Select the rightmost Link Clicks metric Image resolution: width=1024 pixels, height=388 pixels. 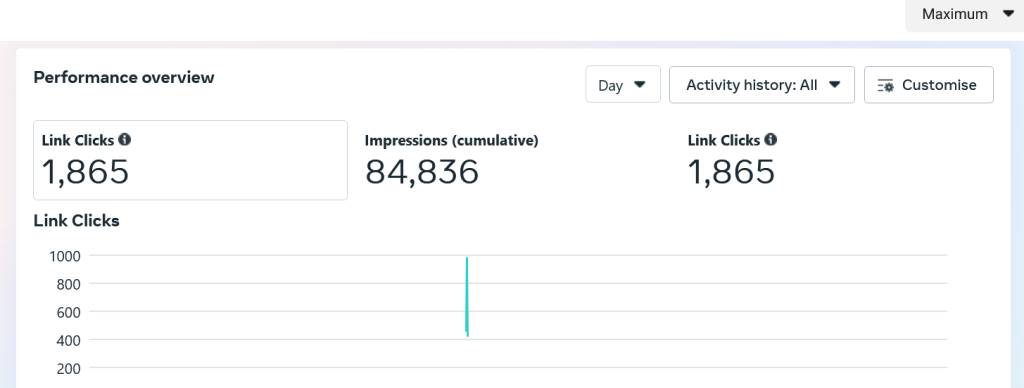click(x=732, y=160)
